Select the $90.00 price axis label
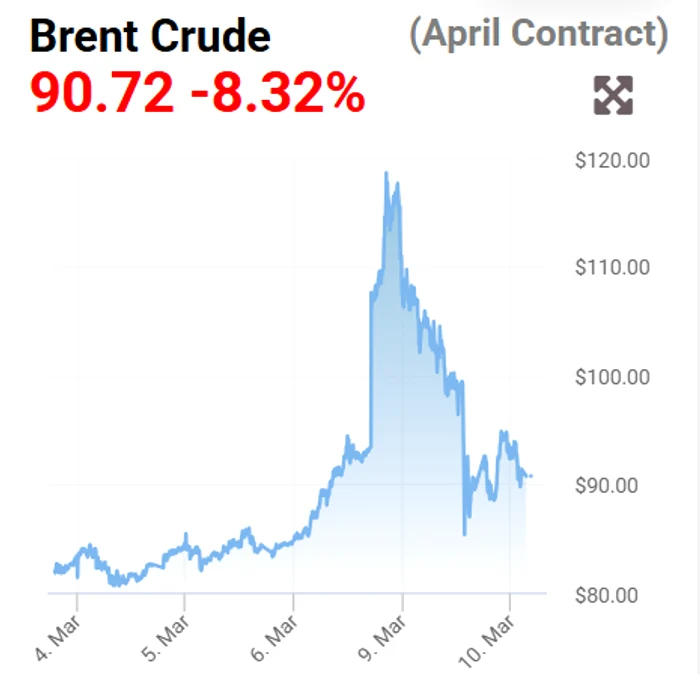 point(613,486)
